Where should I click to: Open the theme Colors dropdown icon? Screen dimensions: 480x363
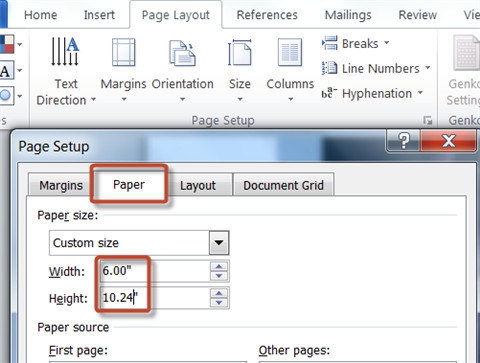(x=11, y=44)
